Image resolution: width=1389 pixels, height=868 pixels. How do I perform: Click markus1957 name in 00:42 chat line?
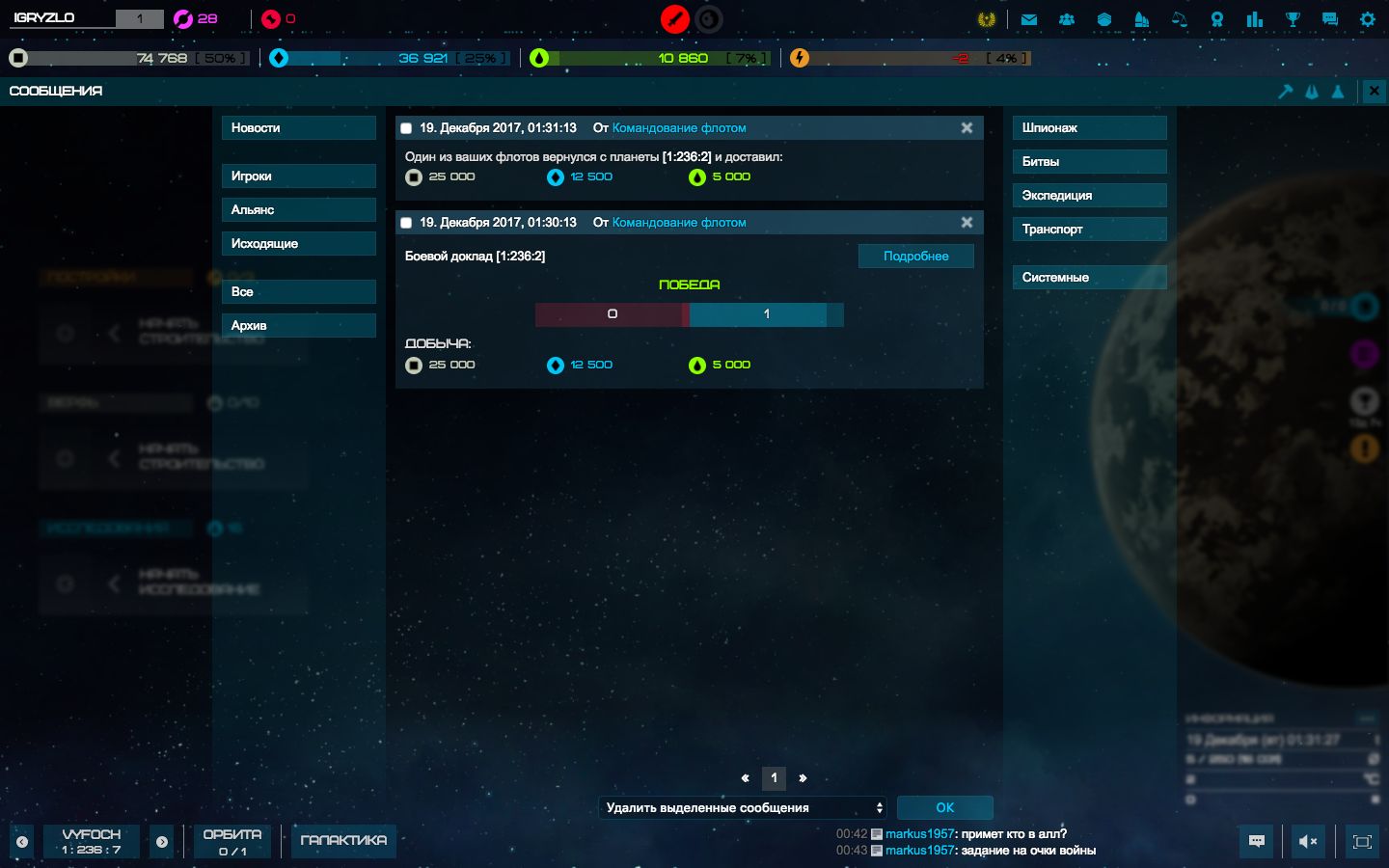[920, 834]
